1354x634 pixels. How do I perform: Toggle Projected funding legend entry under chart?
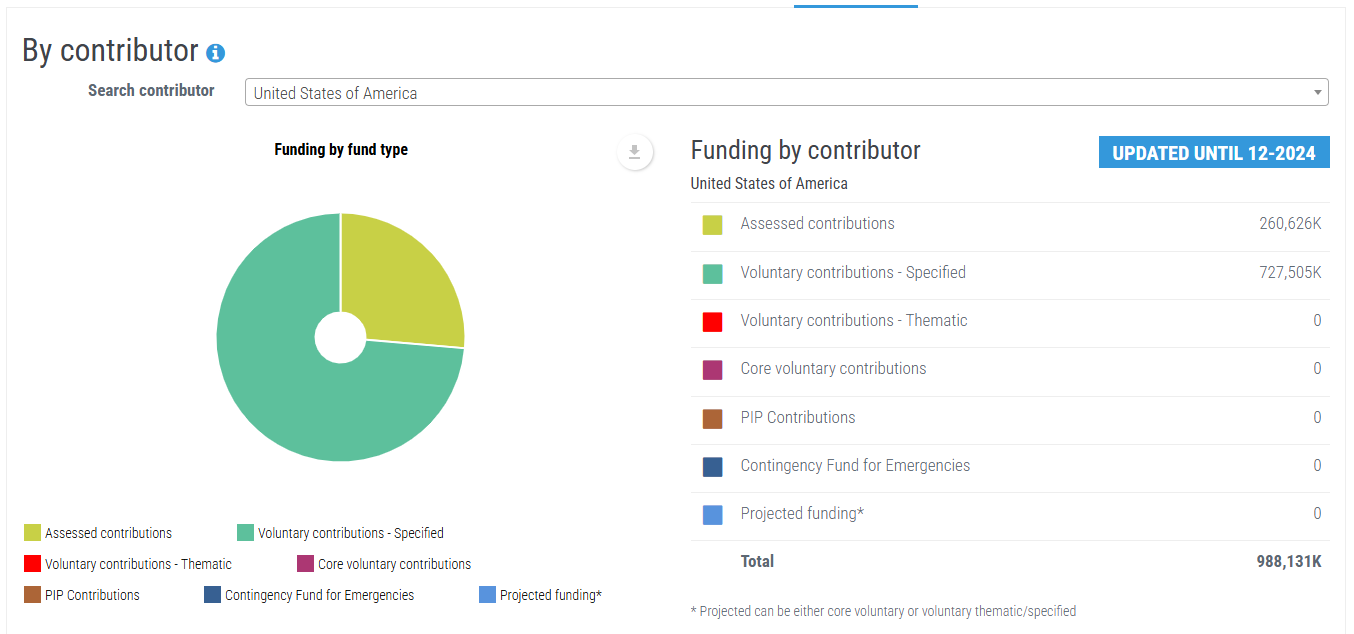[541, 595]
